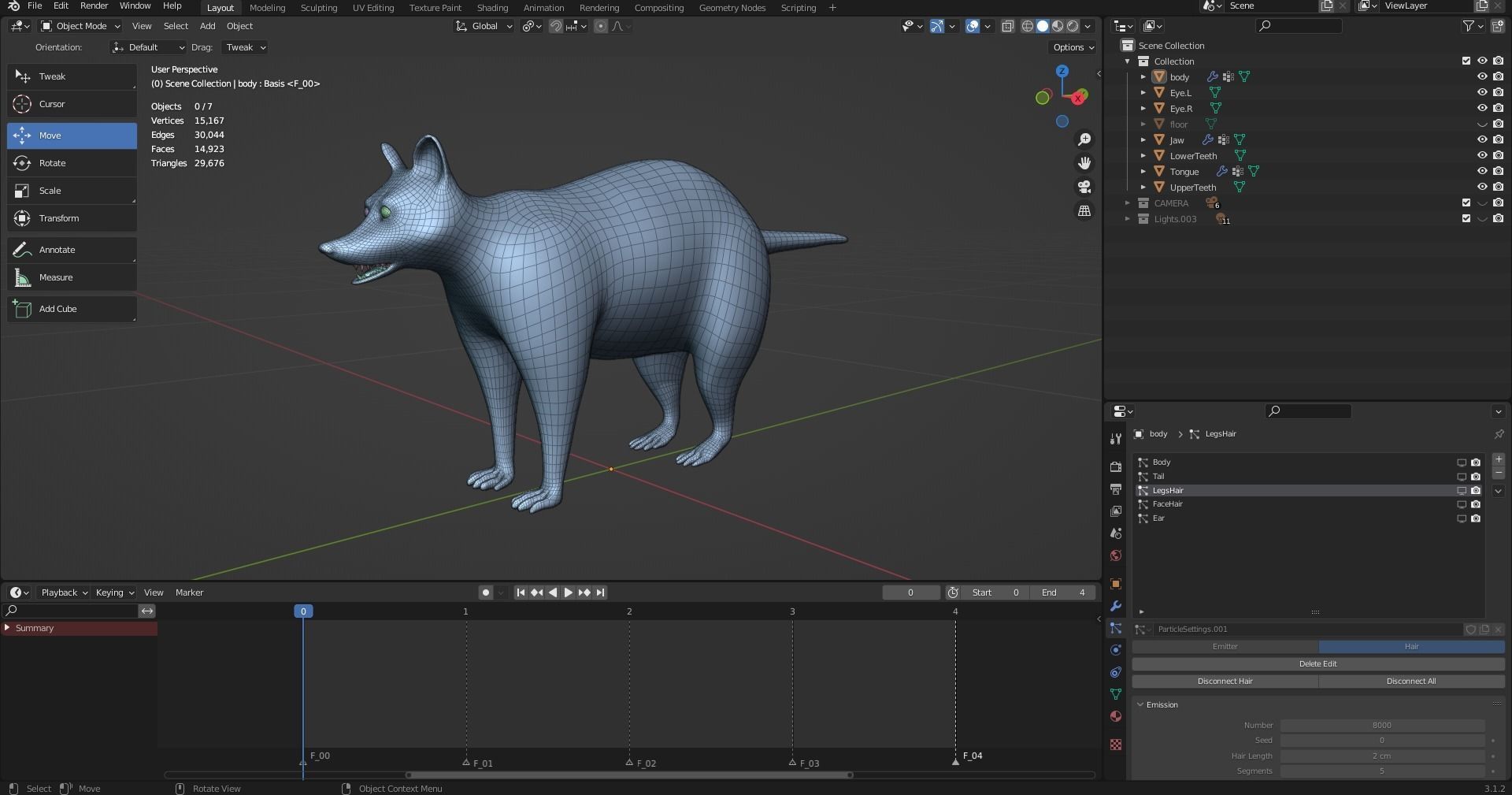Image resolution: width=1512 pixels, height=795 pixels.
Task: Jump to the last frame
Action: pyautogui.click(x=600, y=593)
